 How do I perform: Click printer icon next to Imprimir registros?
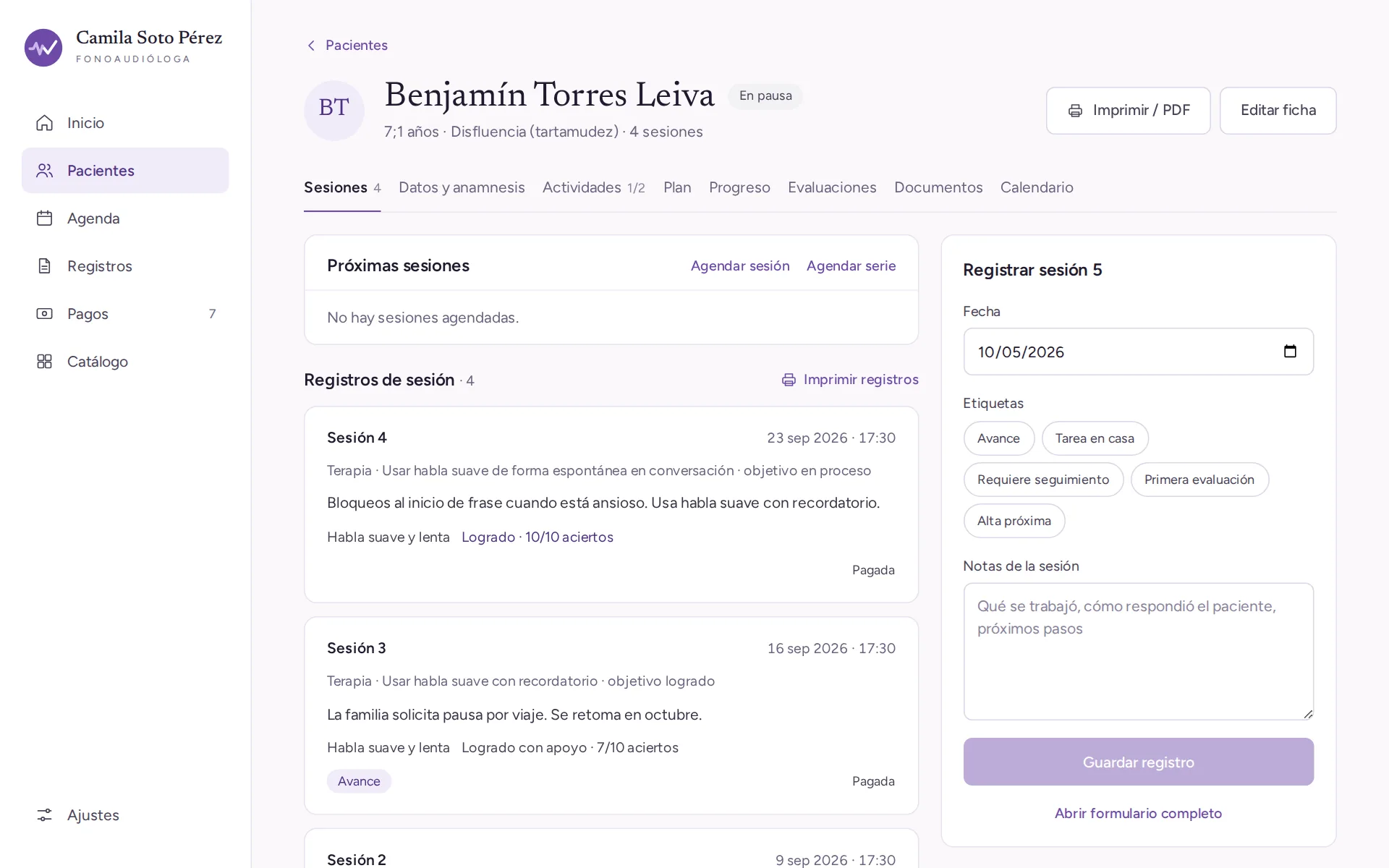click(x=789, y=380)
